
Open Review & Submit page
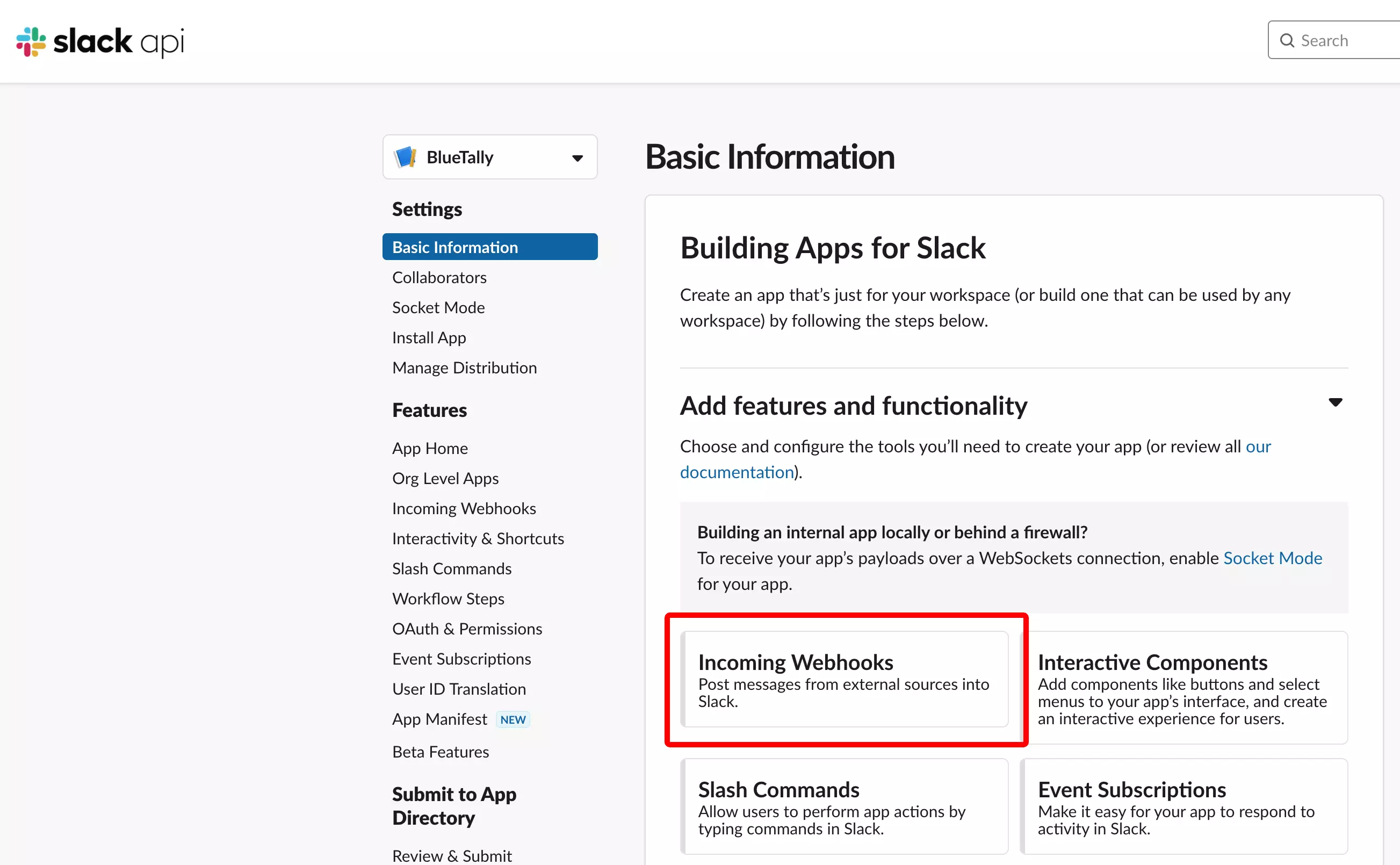click(x=452, y=856)
